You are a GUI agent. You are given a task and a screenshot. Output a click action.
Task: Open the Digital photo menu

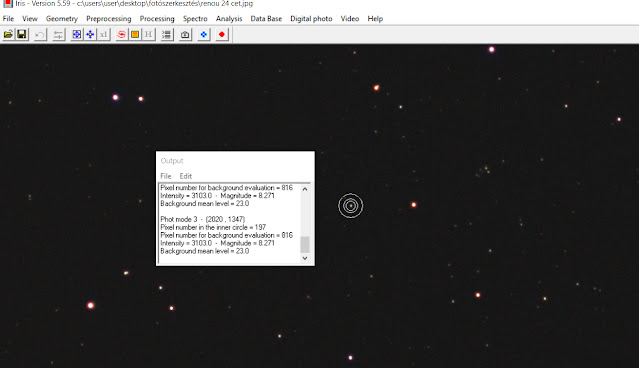coord(311,19)
